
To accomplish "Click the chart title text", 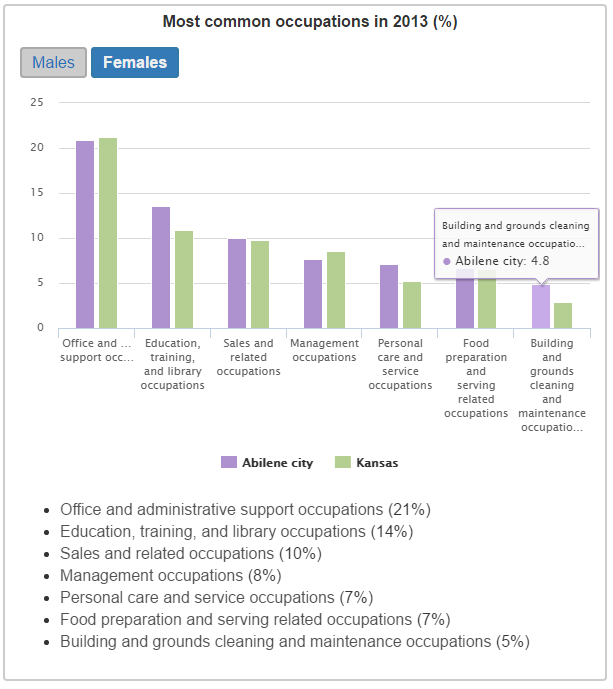I will [310, 22].
